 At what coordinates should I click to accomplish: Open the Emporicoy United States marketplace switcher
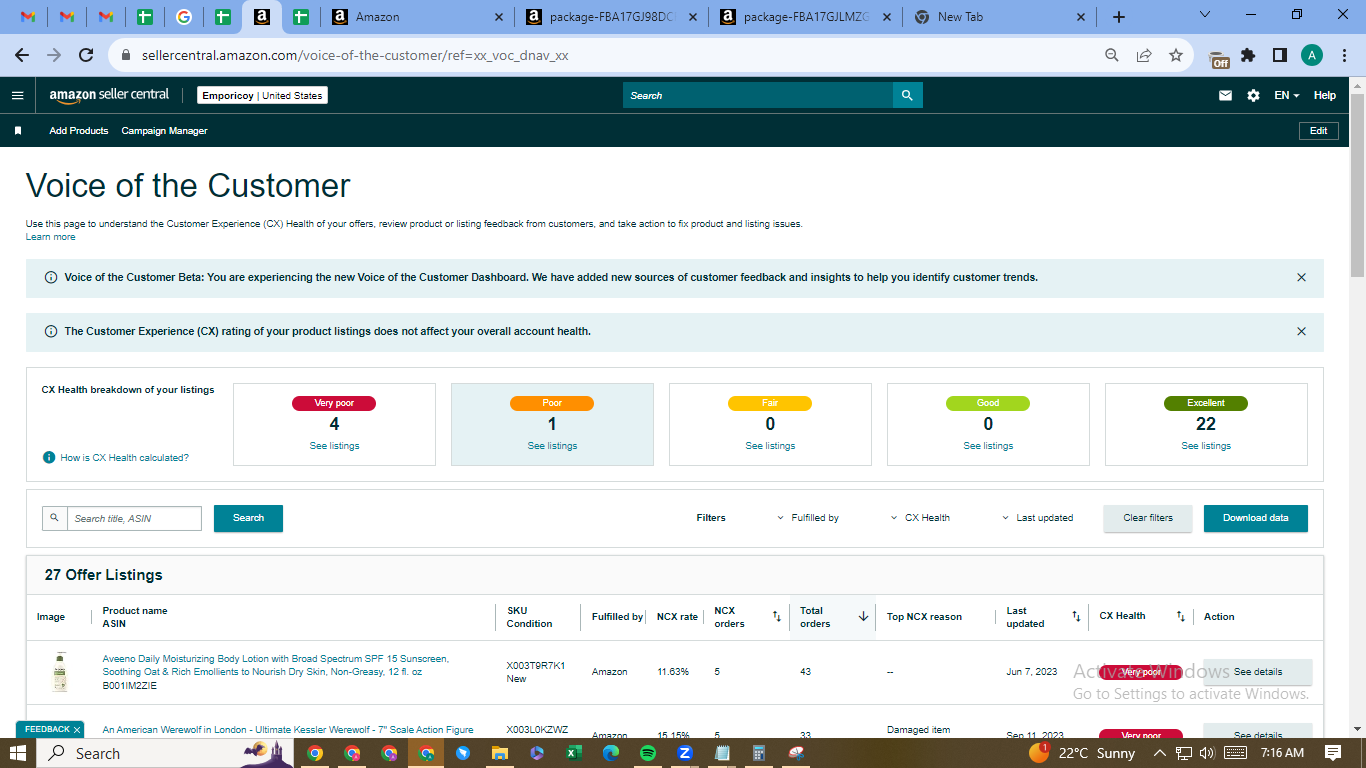tap(262, 96)
